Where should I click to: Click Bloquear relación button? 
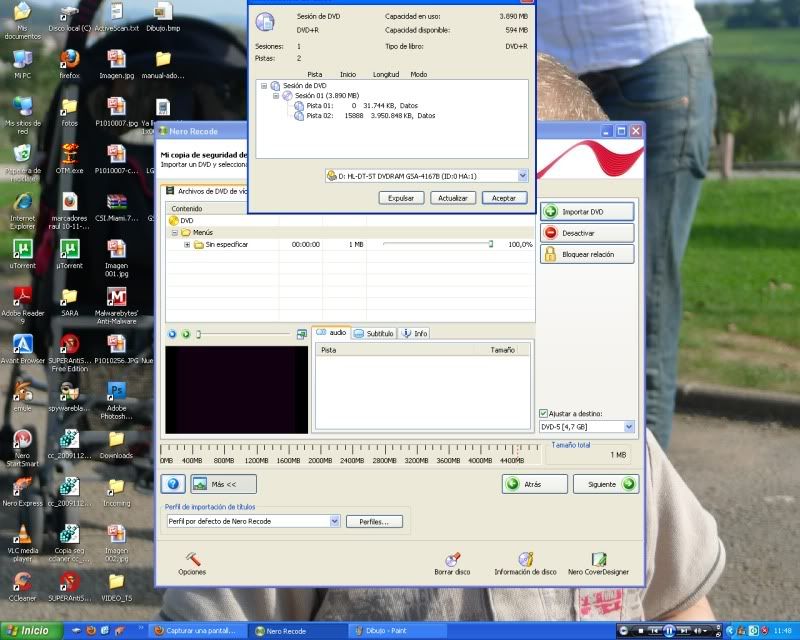(x=587, y=254)
